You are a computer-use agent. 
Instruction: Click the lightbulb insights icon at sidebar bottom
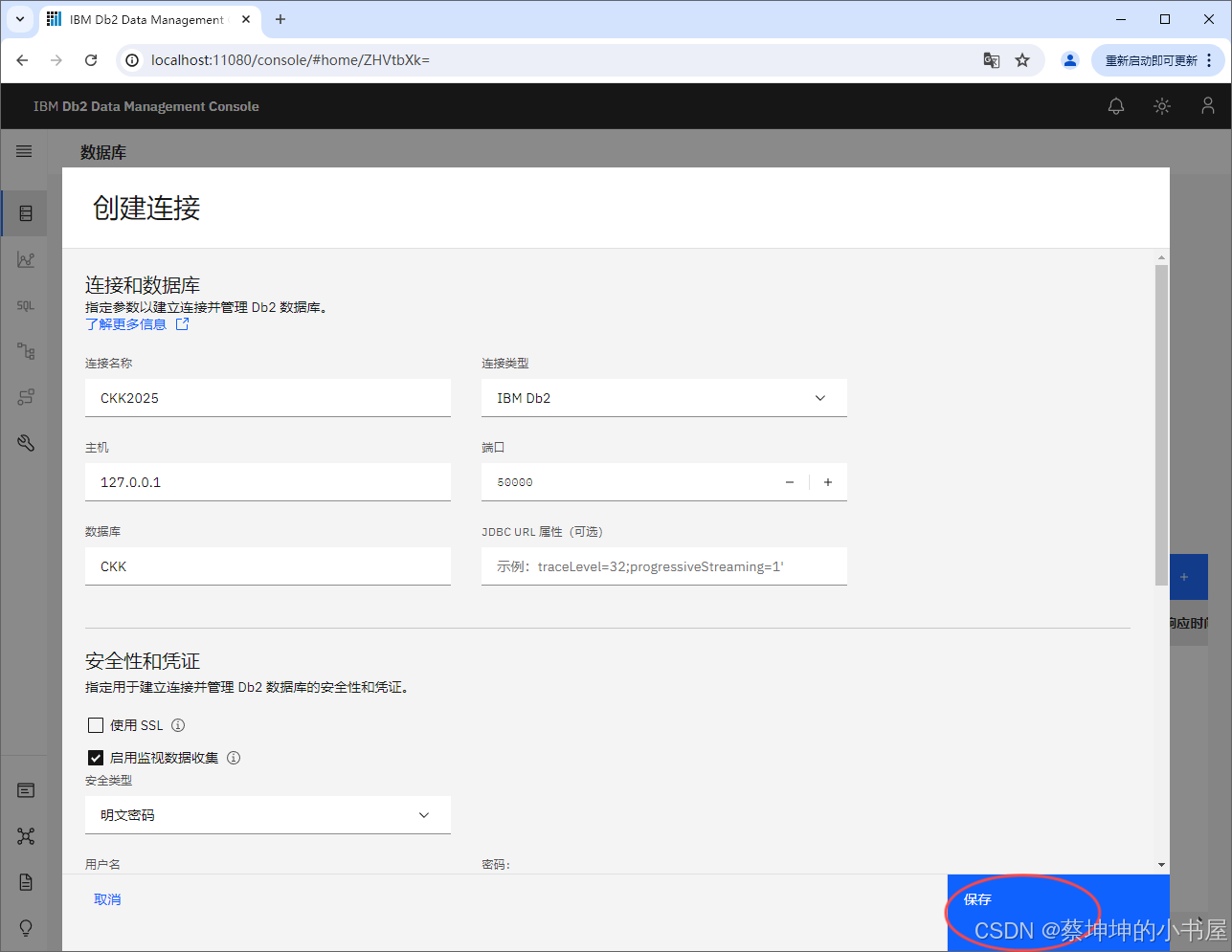[x=24, y=927]
